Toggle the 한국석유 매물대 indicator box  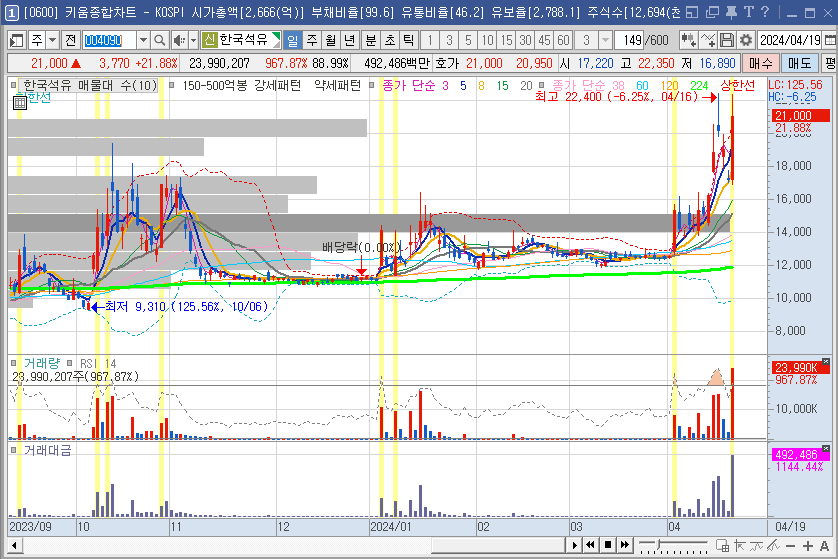(13, 85)
